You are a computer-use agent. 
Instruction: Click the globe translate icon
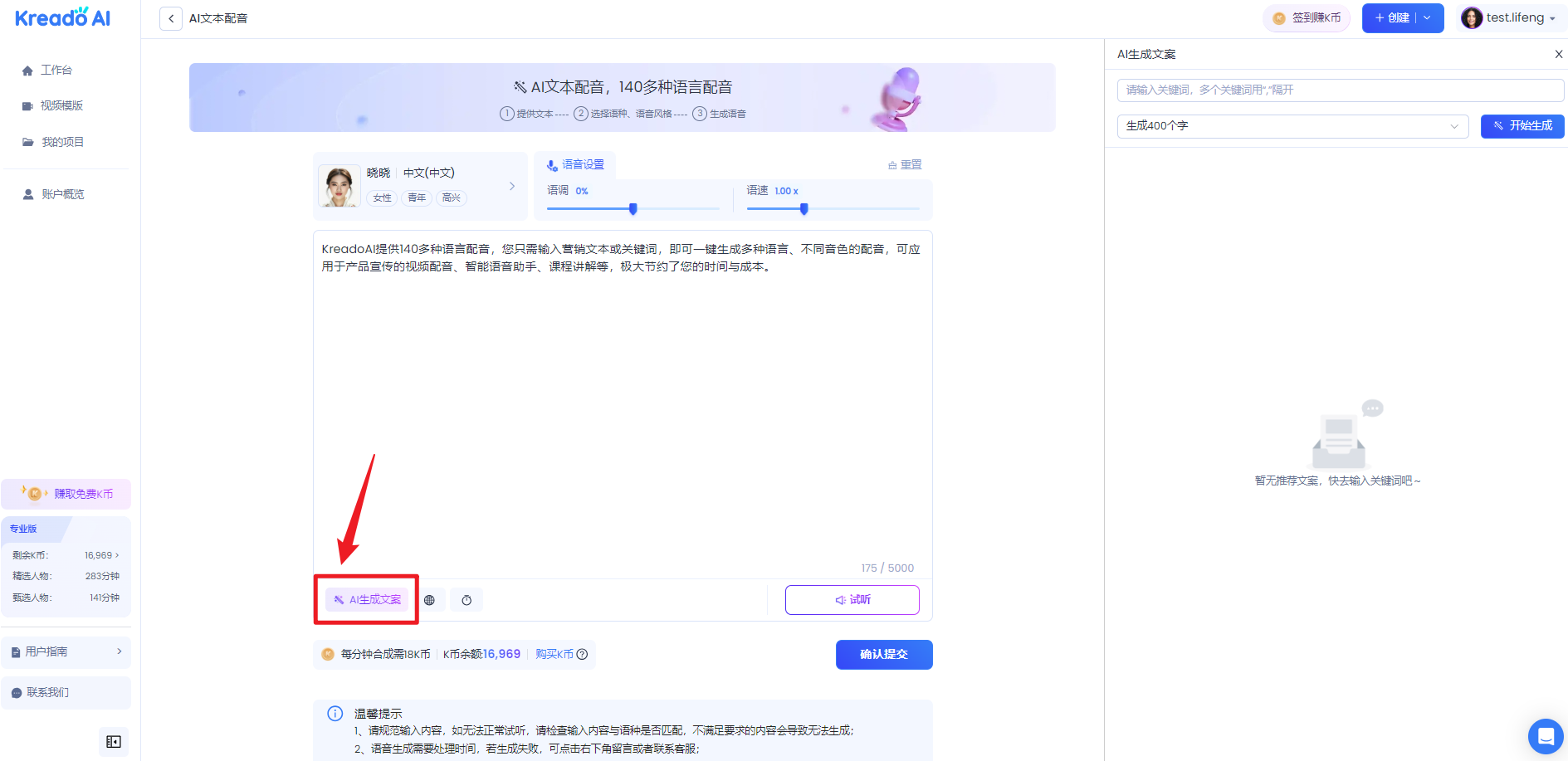point(429,600)
